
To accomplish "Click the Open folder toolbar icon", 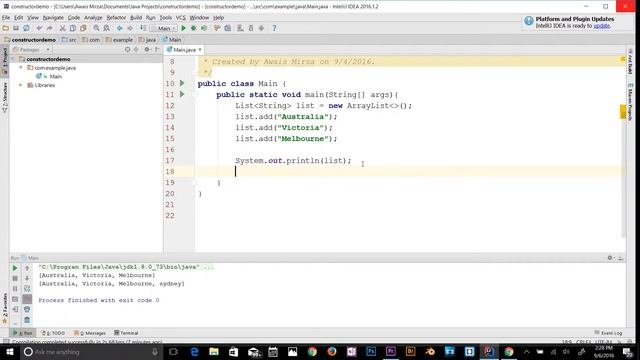I will pyautogui.click(x=6, y=28).
